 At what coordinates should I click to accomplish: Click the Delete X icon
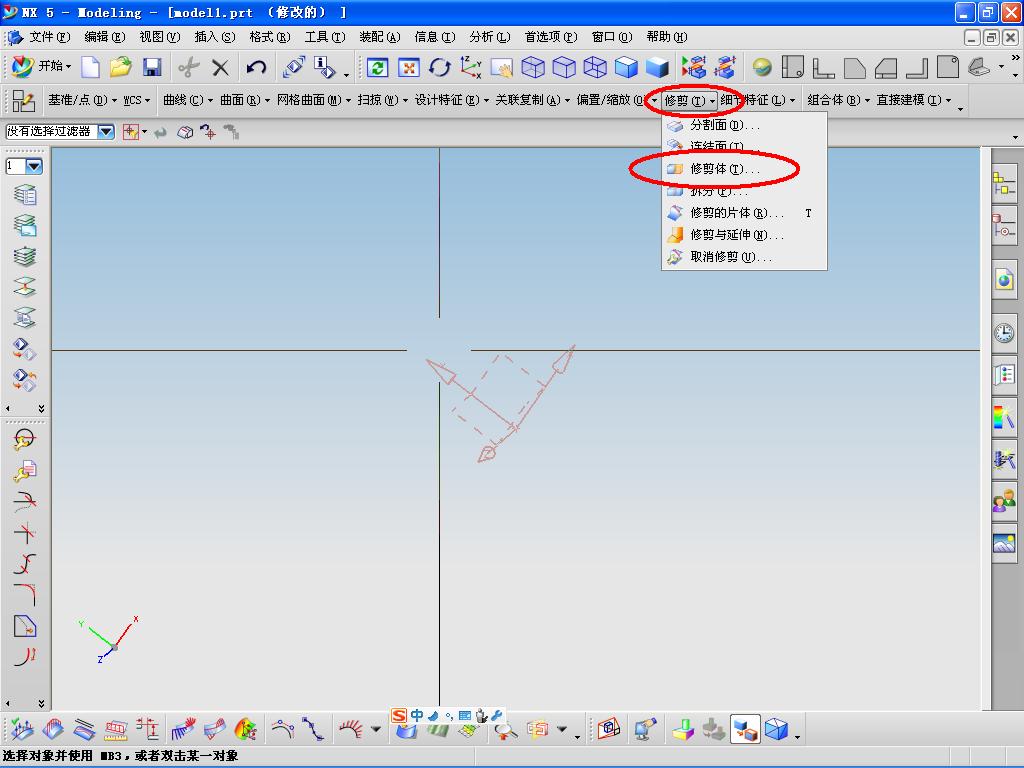(x=221, y=67)
